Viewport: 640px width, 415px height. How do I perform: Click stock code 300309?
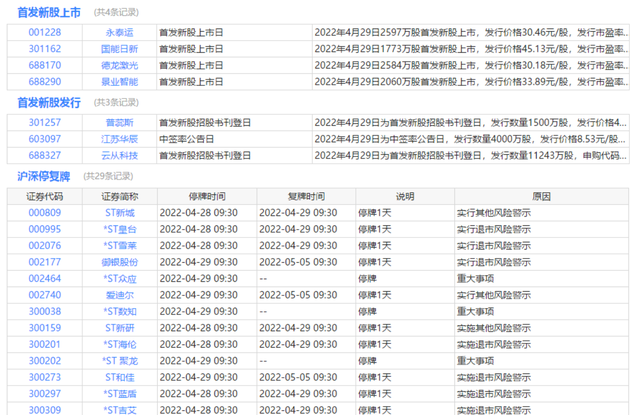point(45,410)
